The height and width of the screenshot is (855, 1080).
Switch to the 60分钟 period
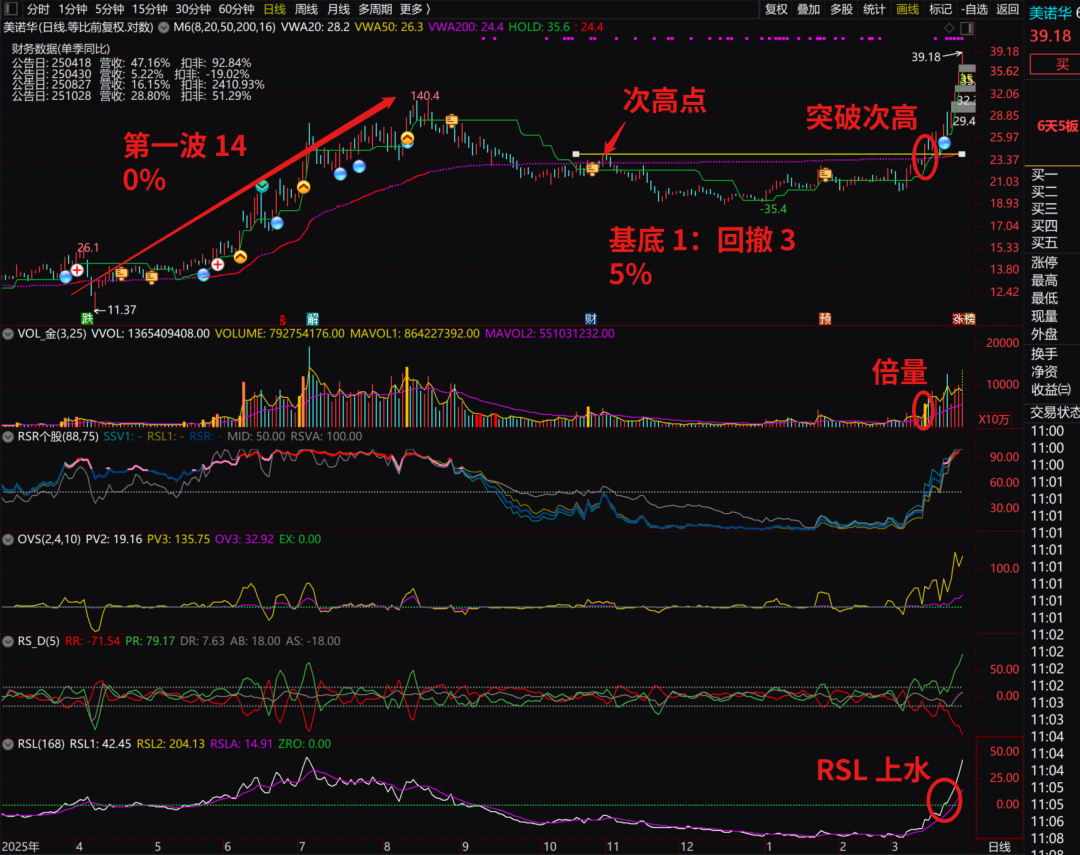click(x=236, y=9)
